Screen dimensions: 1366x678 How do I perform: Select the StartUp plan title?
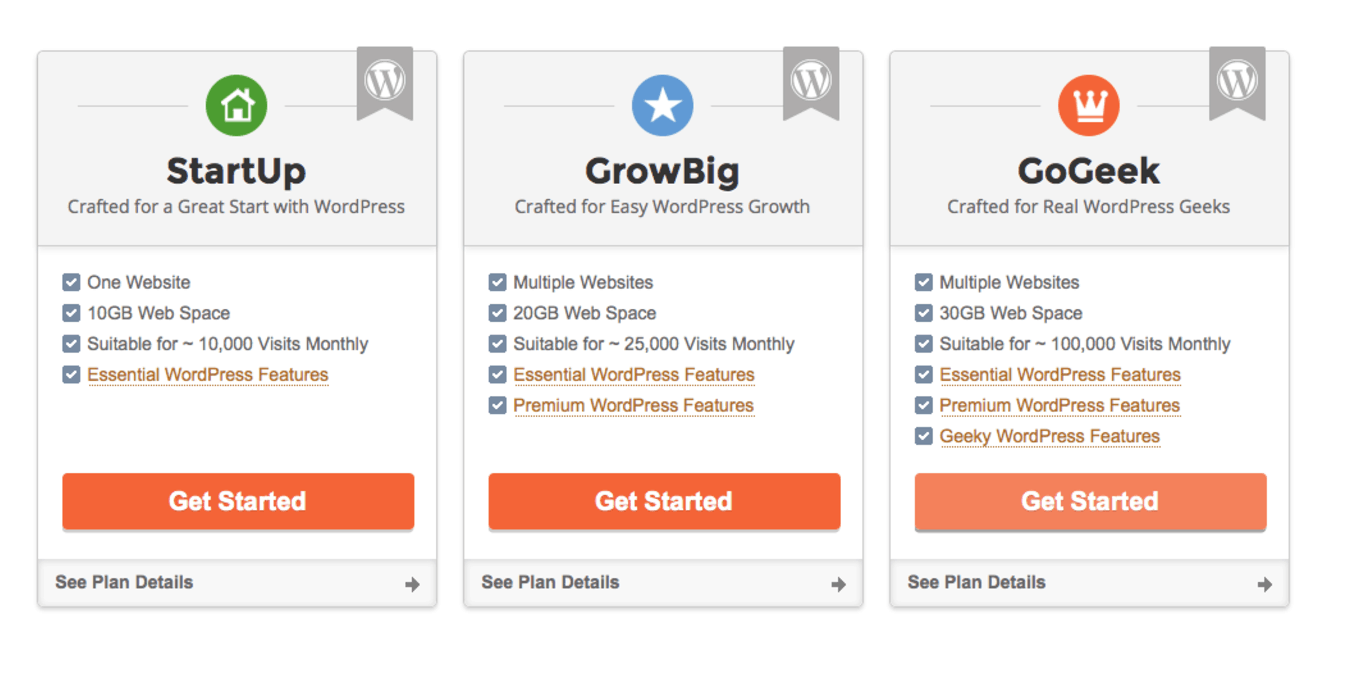(x=236, y=171)
